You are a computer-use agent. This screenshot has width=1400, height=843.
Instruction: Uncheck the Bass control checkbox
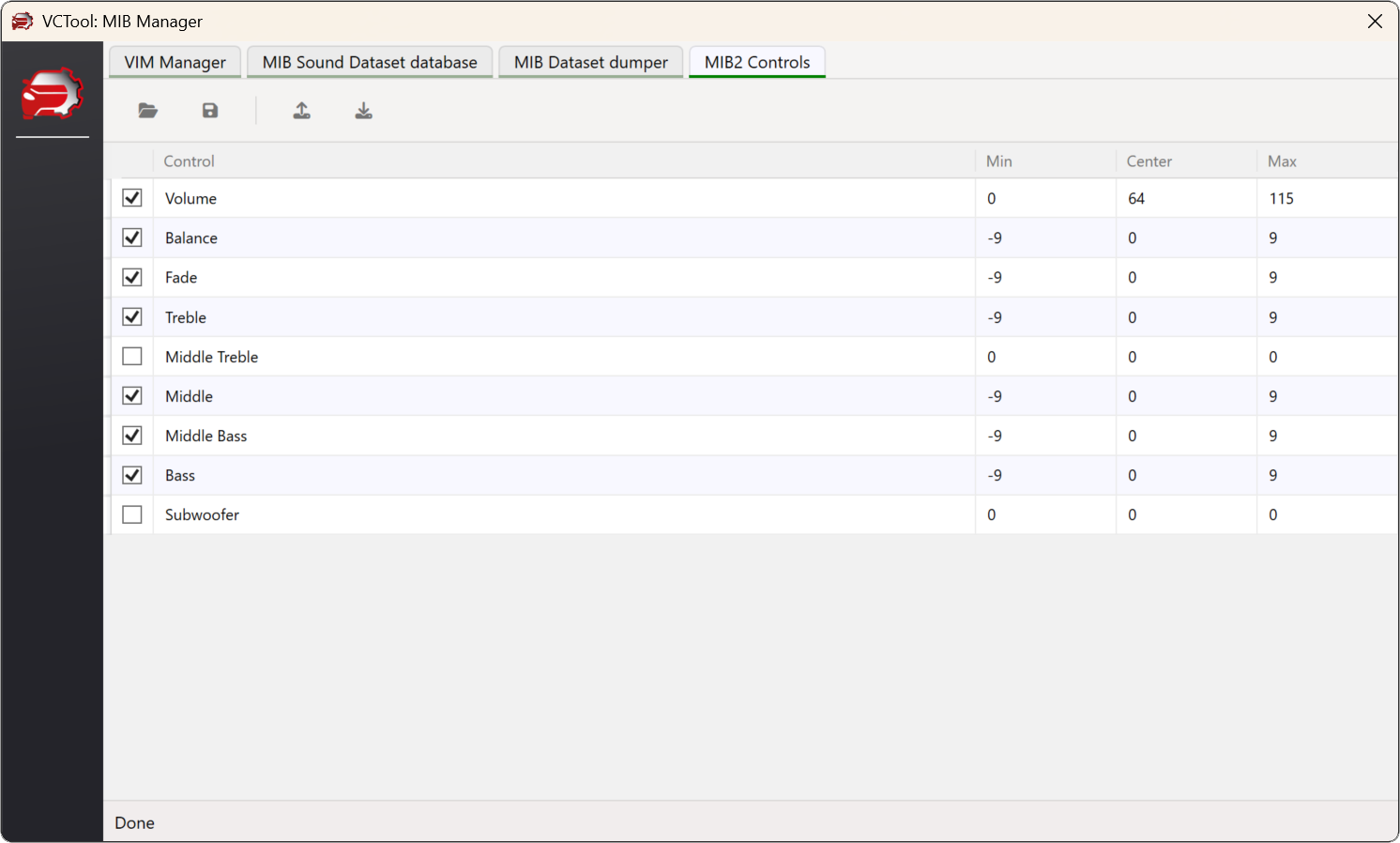132,475
